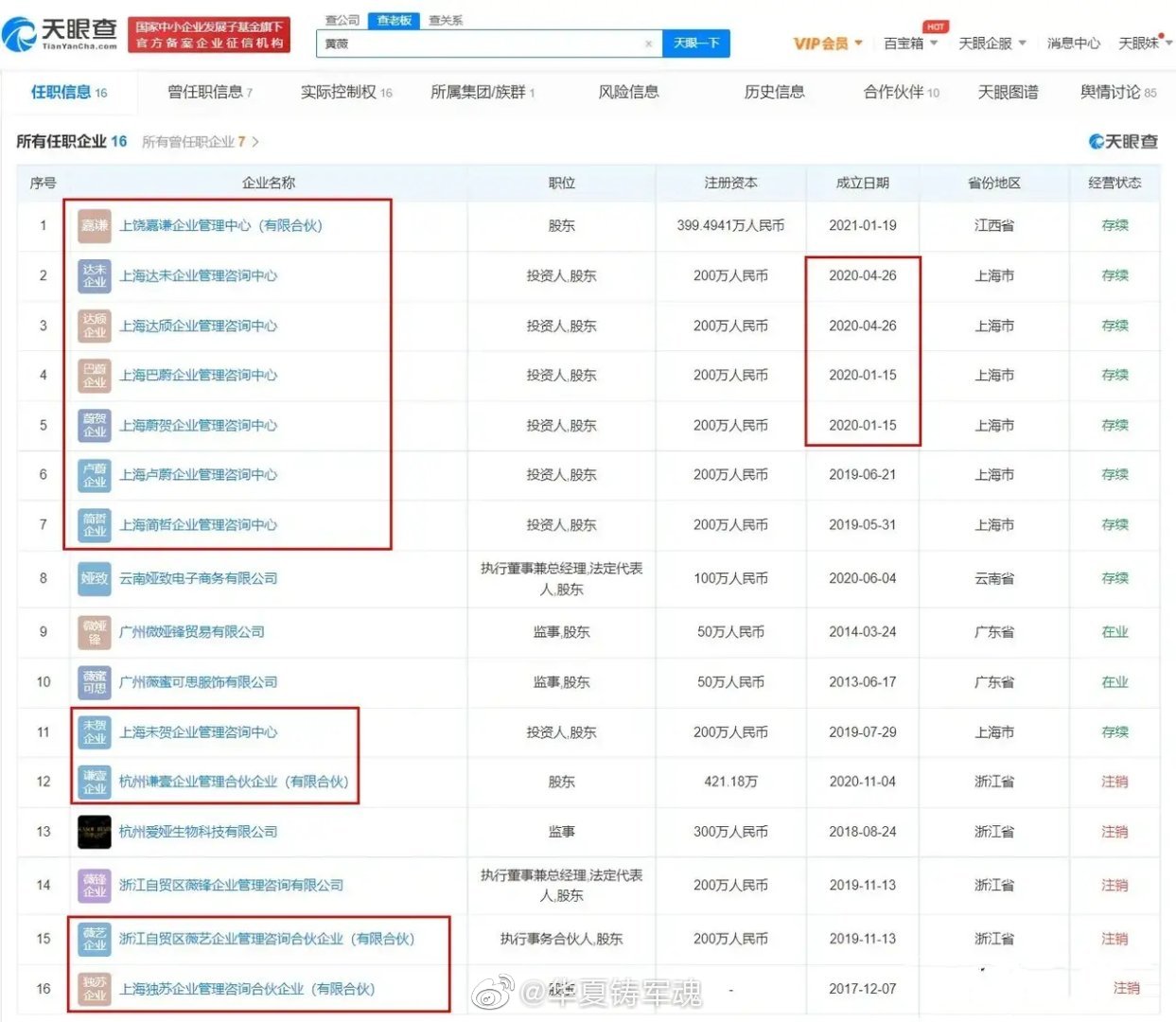Select the 薇蜜可思 avatar icon

tap(93, 681)
